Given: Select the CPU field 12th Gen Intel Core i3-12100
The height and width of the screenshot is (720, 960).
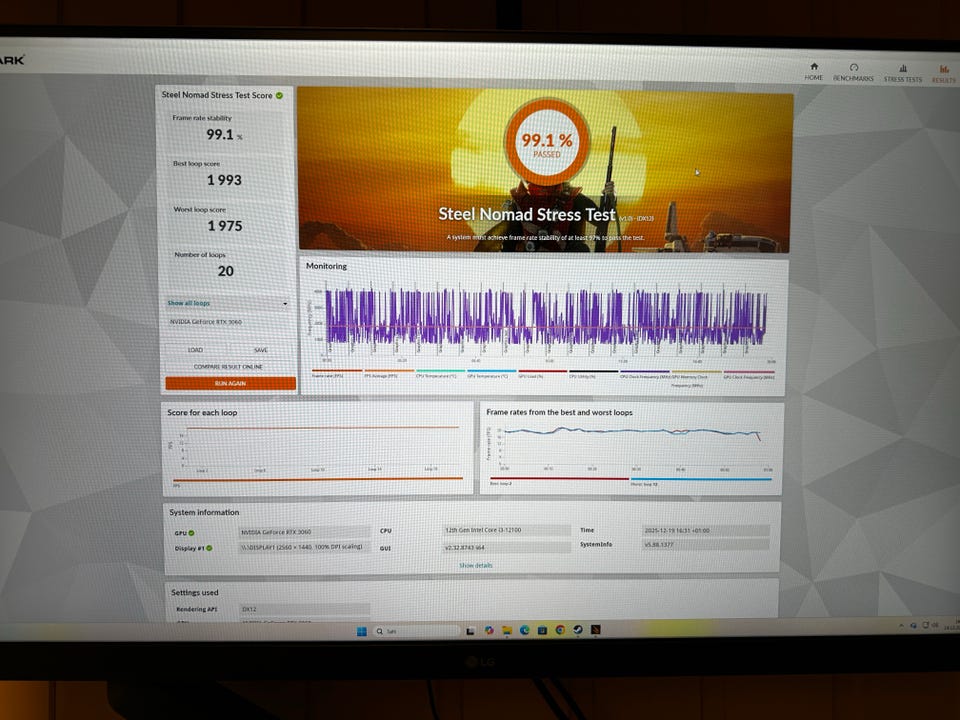Looking at the screenshot, I should pos(507,530).
